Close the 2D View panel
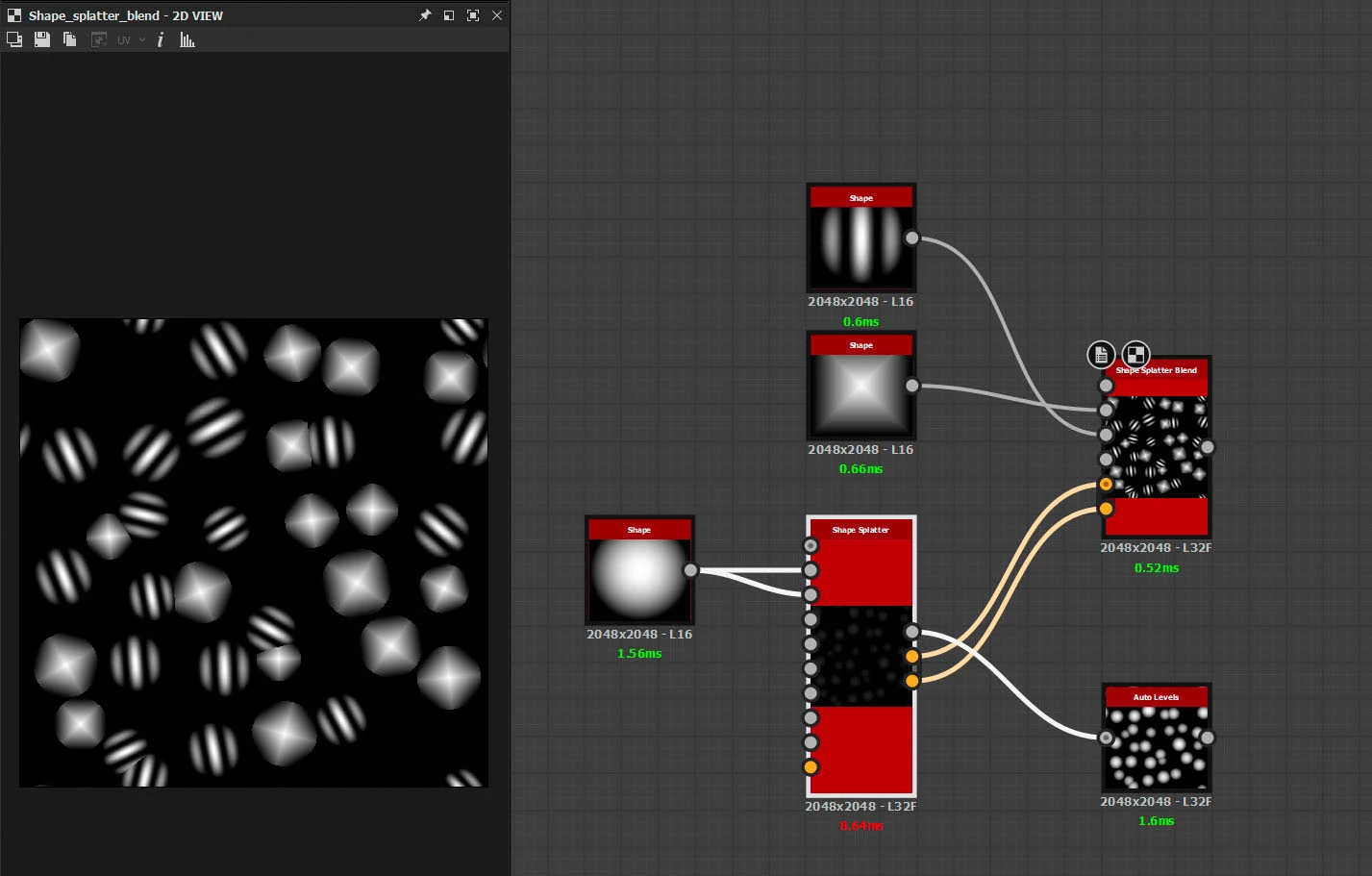The width and height of the screenshot is (1372, 876). (497, 15)
